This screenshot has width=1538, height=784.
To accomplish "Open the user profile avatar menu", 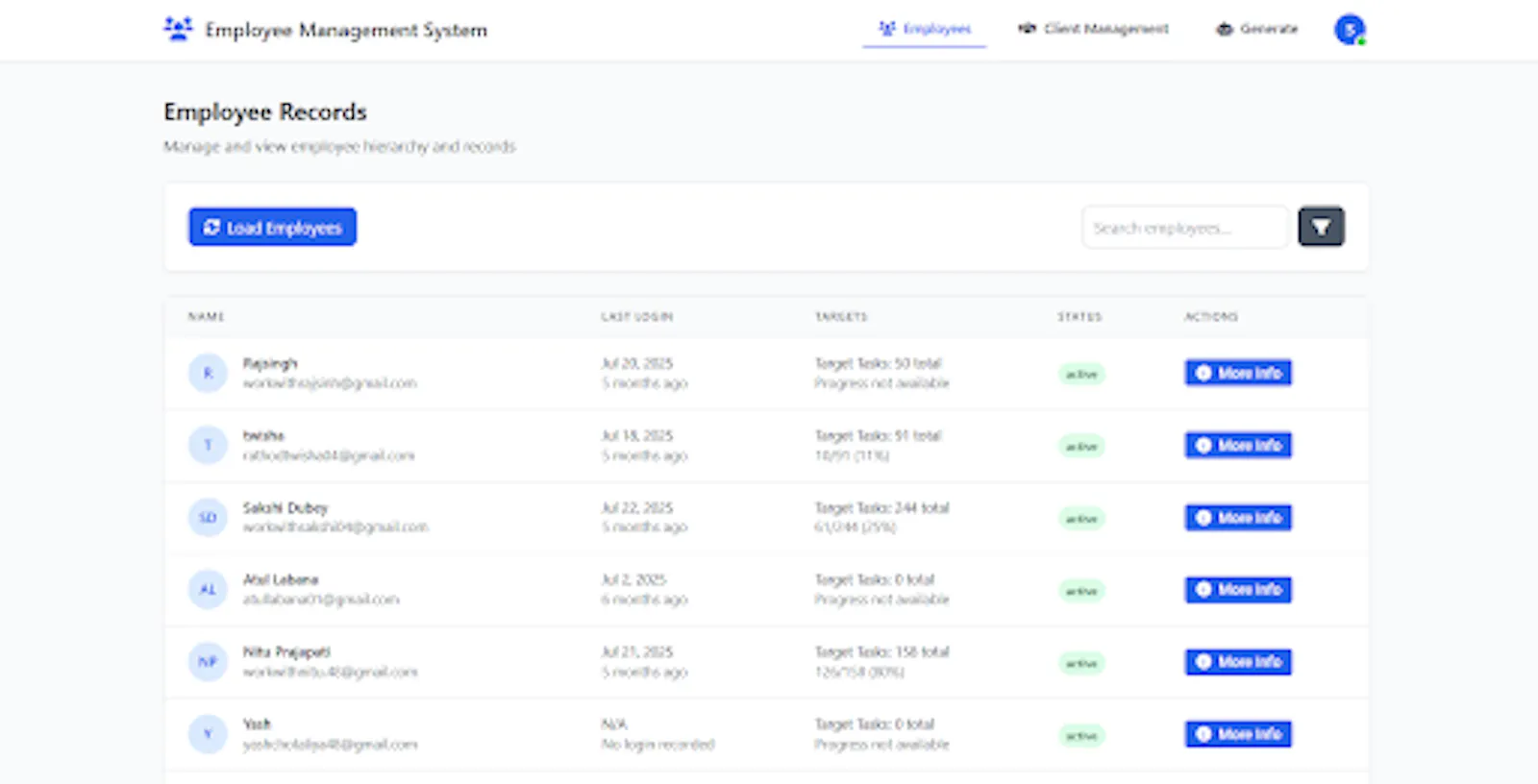I will click(x=1350, y=30).
